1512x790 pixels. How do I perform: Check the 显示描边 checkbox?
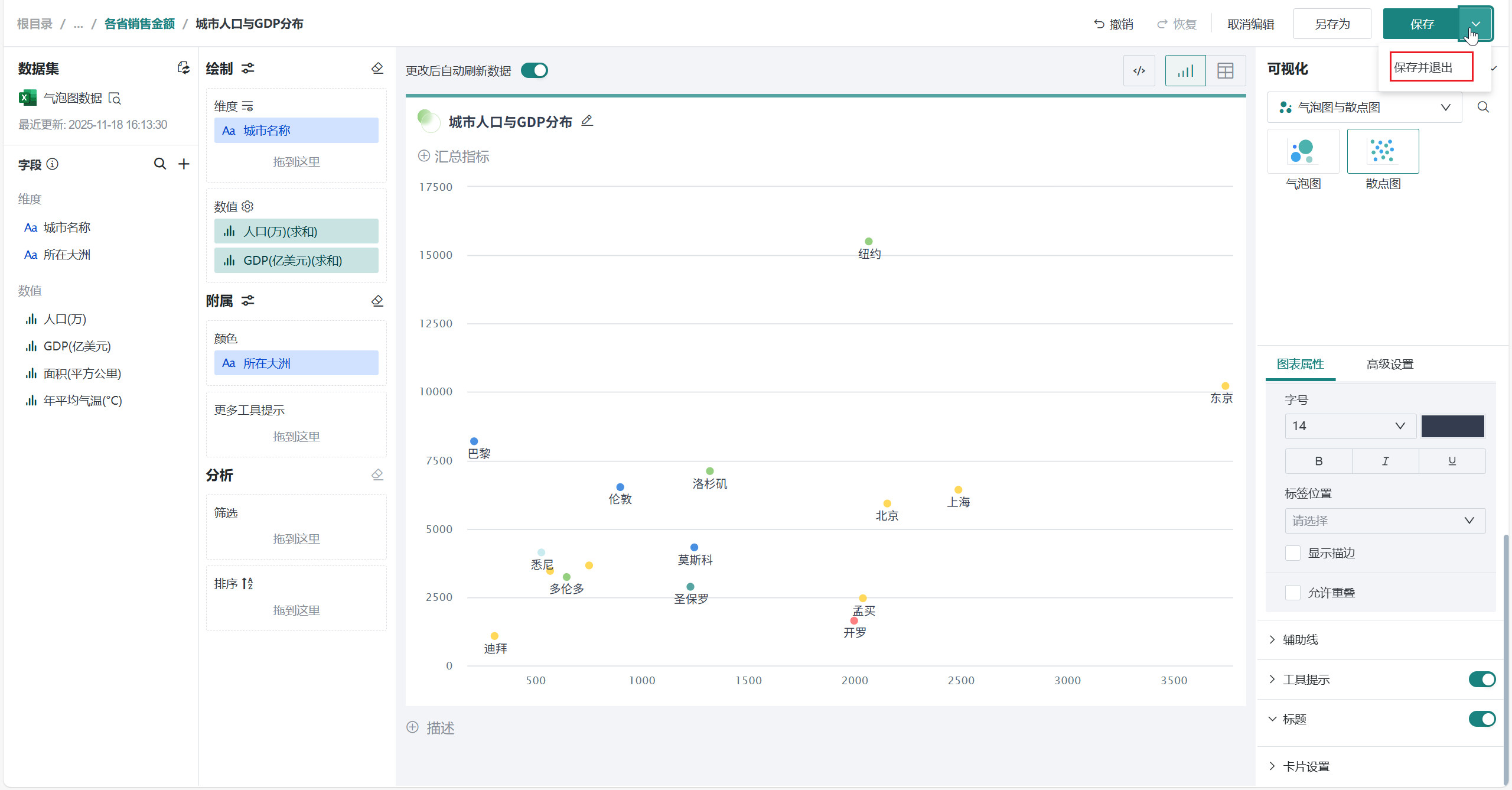(1293, 553)
